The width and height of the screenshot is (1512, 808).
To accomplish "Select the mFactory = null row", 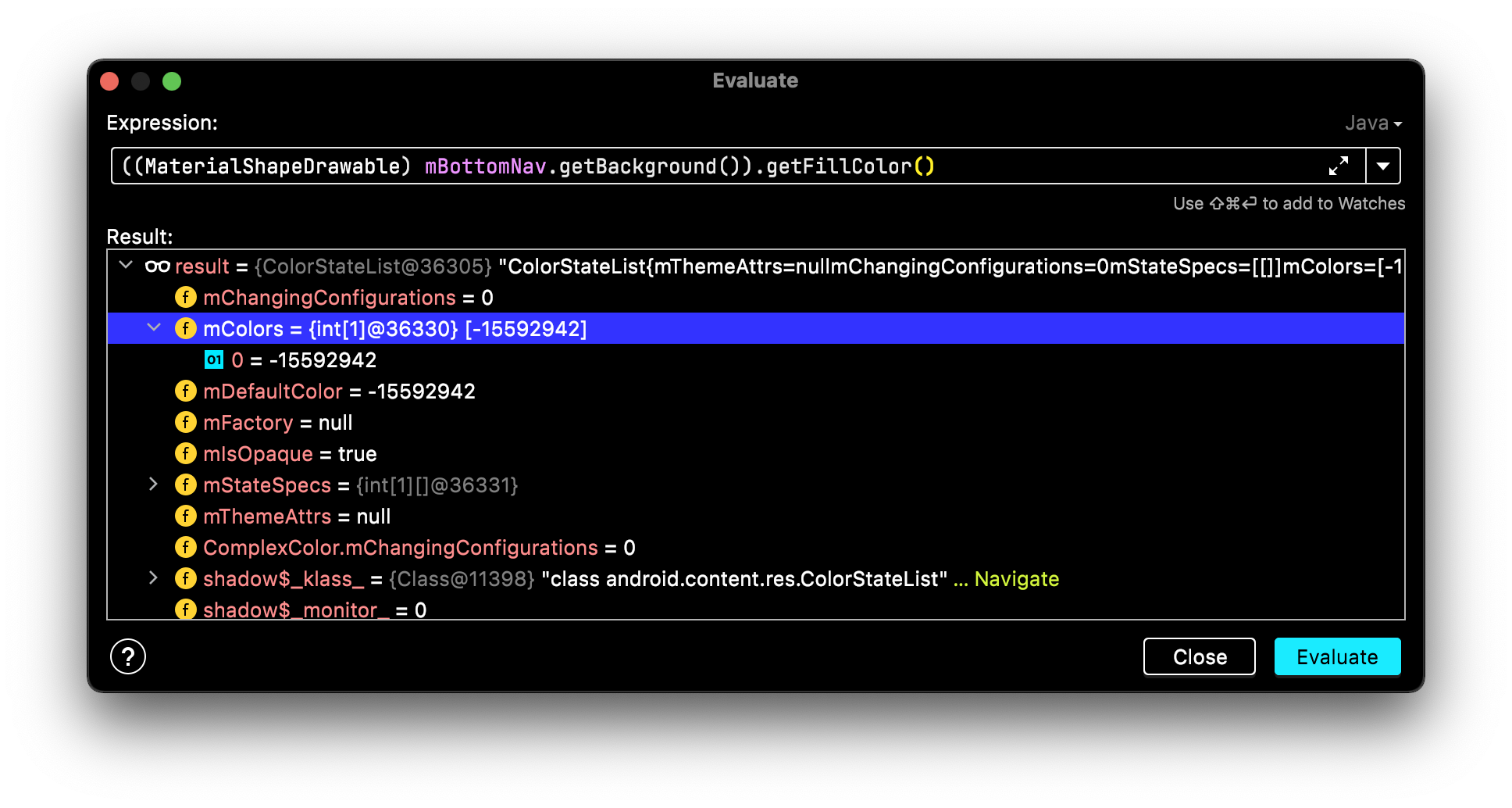I will [x=756, y=422].
